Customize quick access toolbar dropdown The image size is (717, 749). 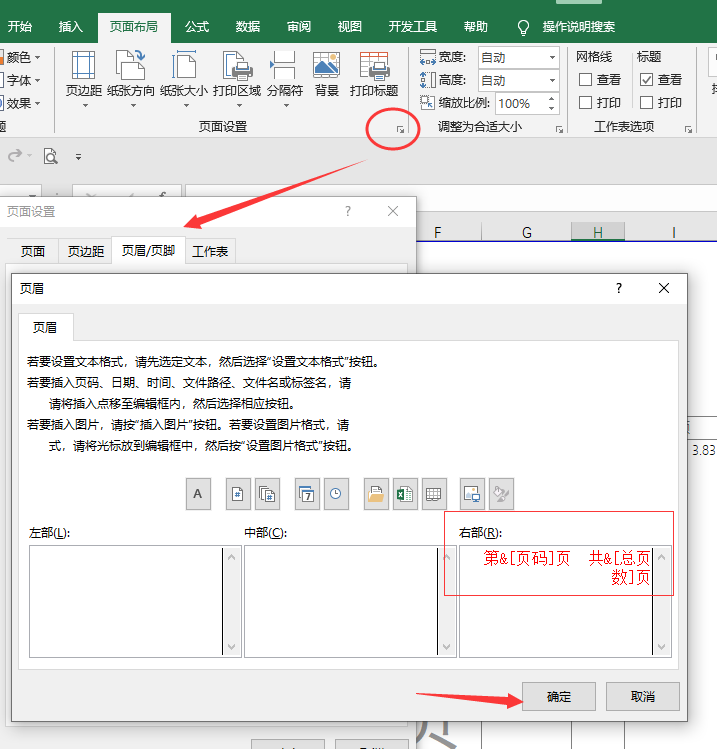pyautogui.click(x=78, y=156)
